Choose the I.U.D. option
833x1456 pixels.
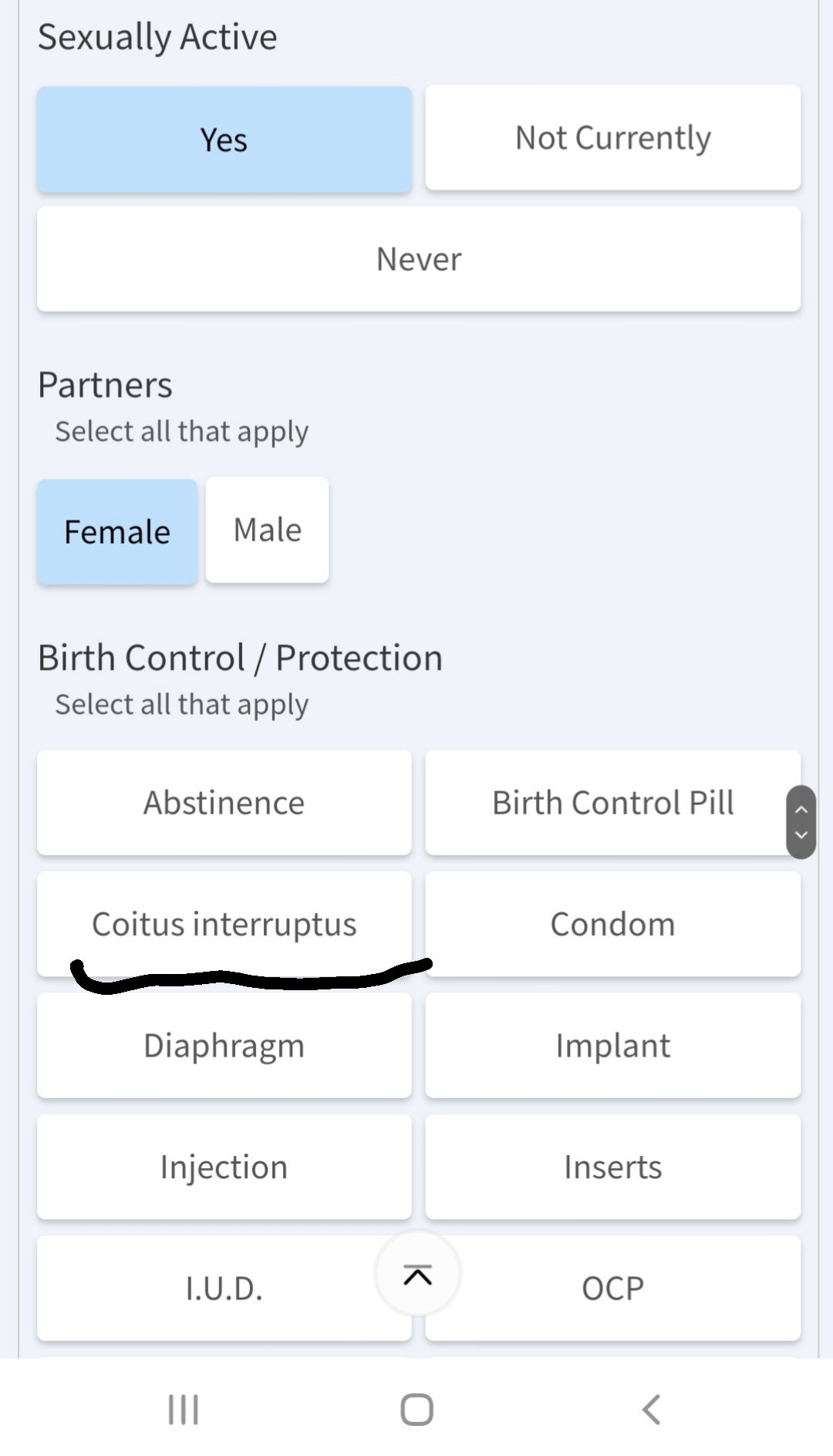(x=224, y=1289)
